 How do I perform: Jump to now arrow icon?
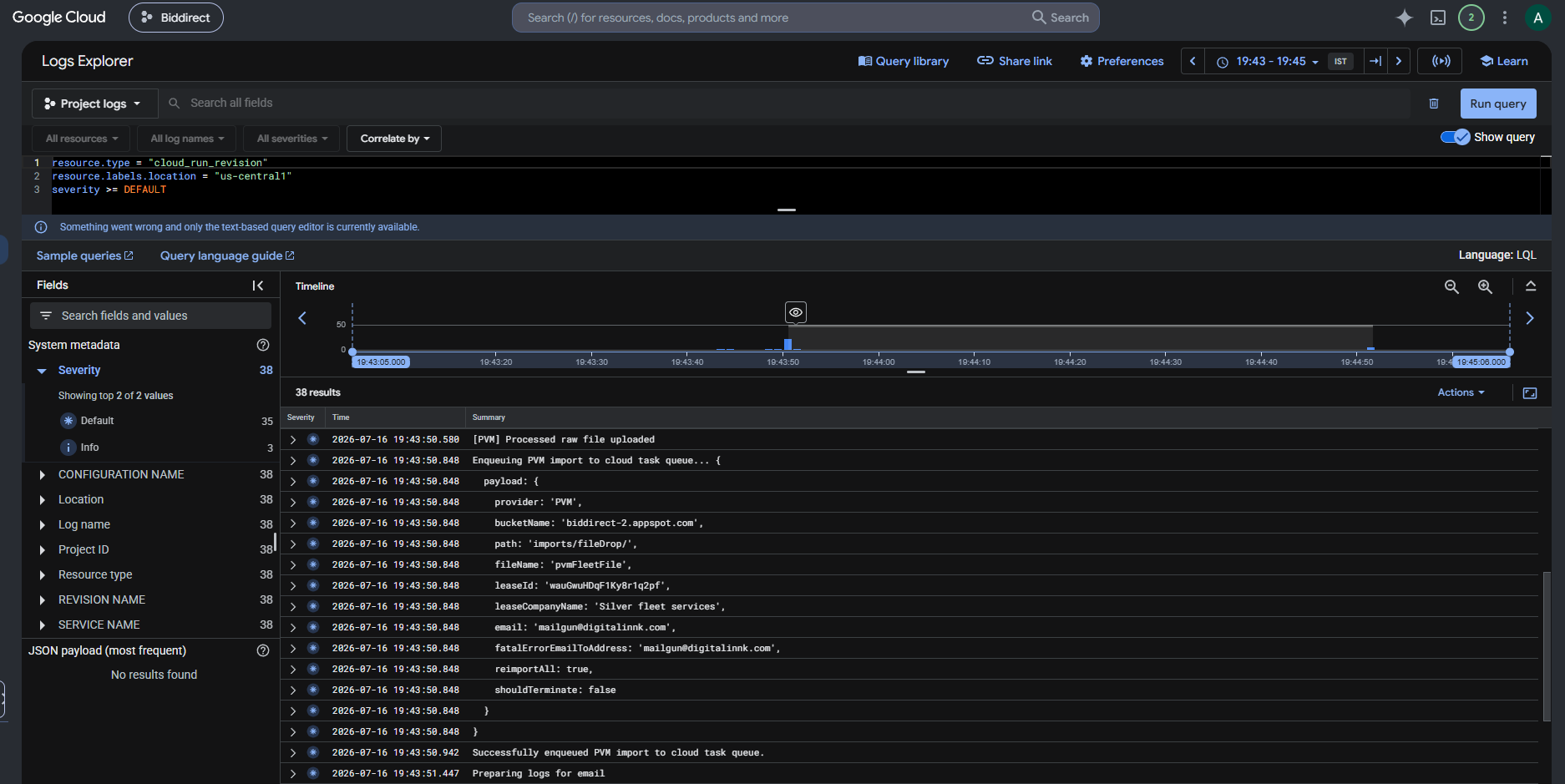point(1375,61)
